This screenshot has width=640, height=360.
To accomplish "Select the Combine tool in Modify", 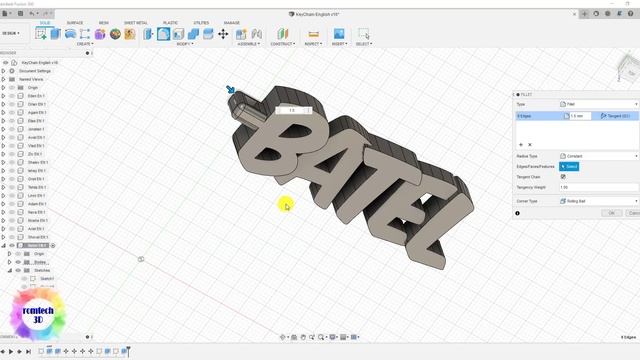I will tap(193, 34).
